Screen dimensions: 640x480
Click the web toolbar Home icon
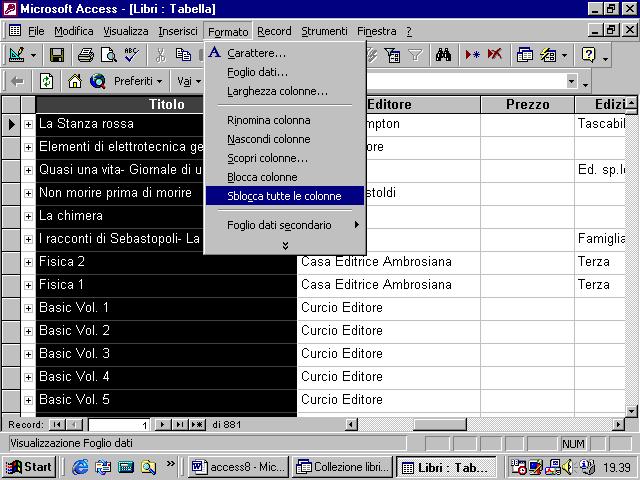(x=75, y=81)
